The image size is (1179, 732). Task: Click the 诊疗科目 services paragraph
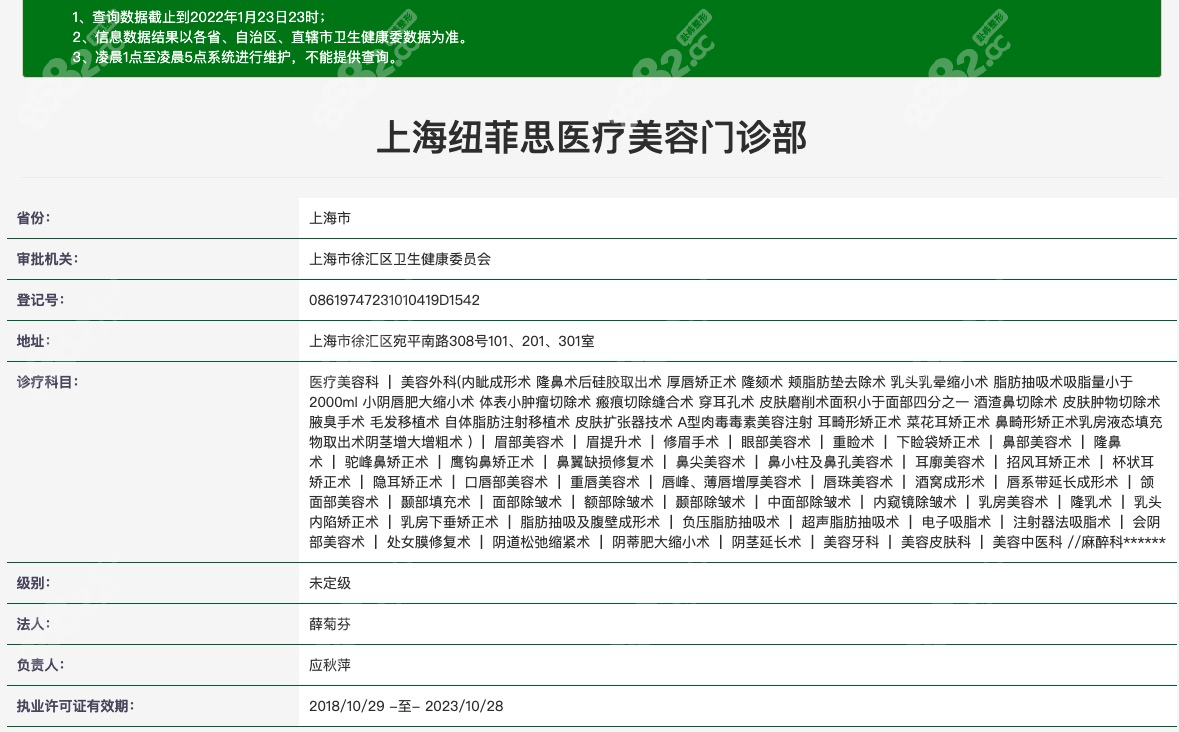[737, 462]
